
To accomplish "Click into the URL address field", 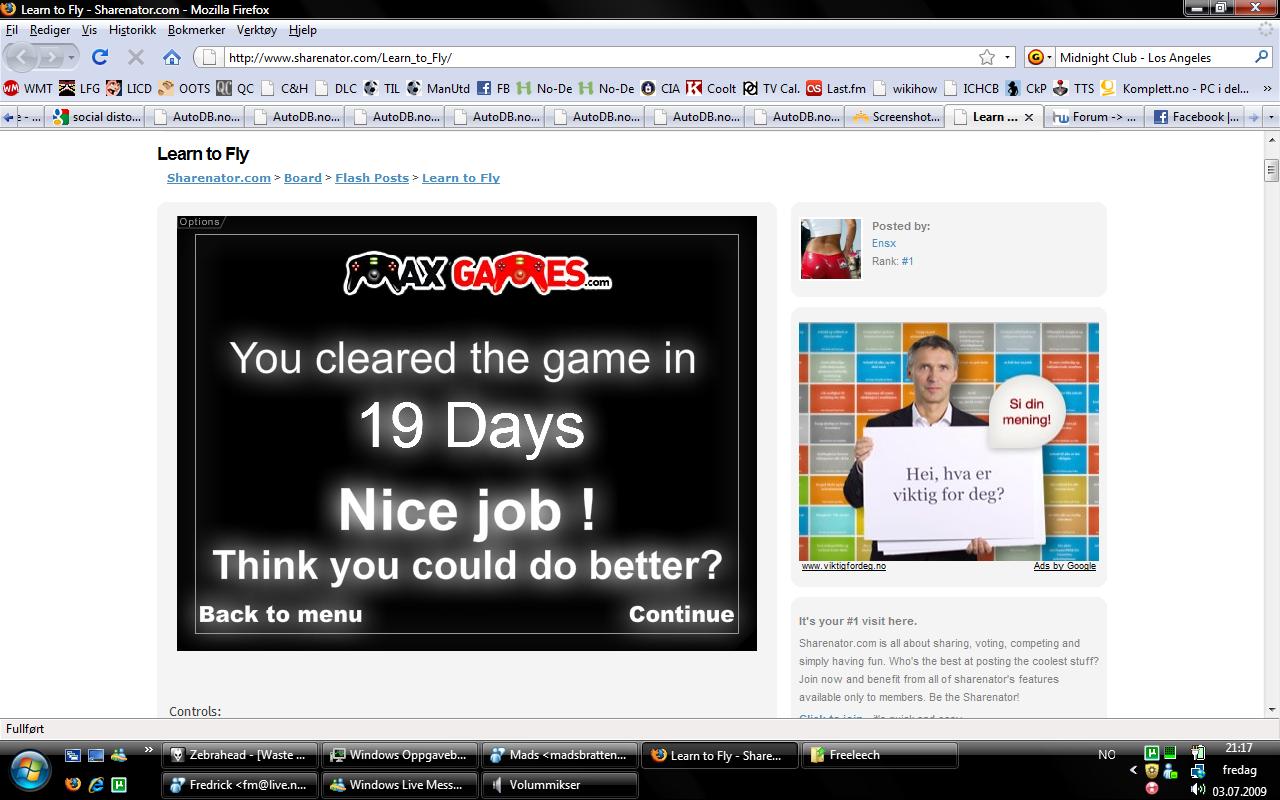I will pos(598,57).
